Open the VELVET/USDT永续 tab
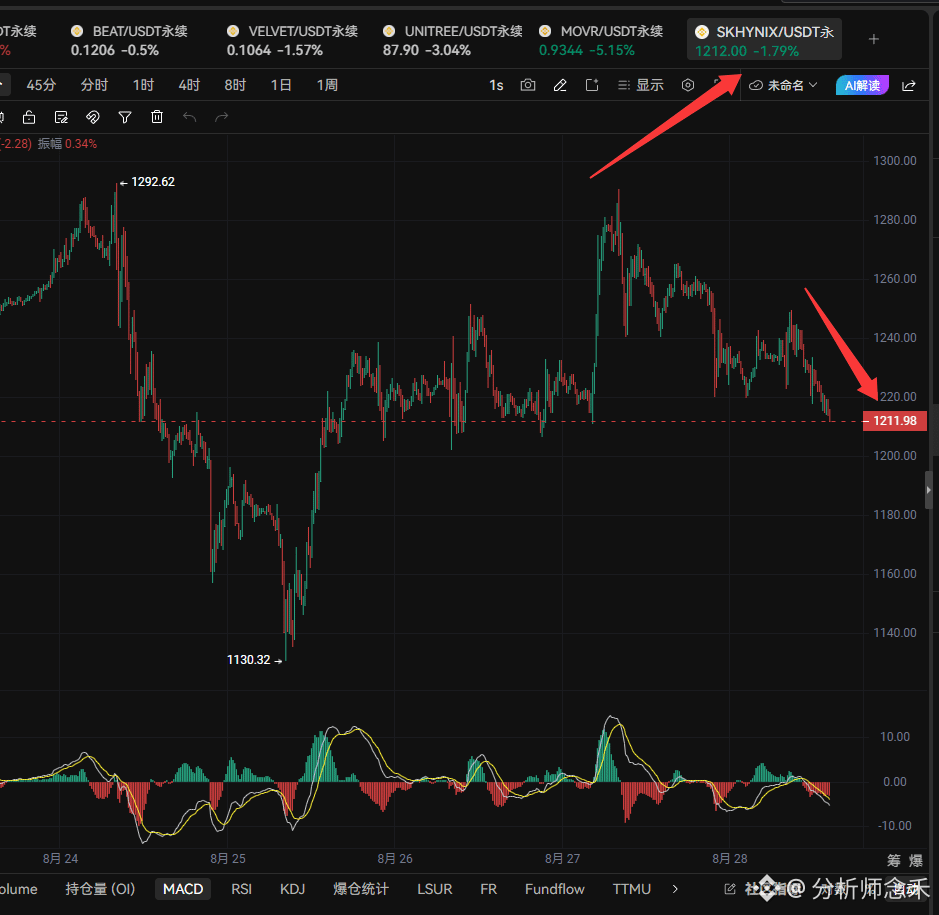The height and width of the screenshot is (915, 939). point(292,40)
